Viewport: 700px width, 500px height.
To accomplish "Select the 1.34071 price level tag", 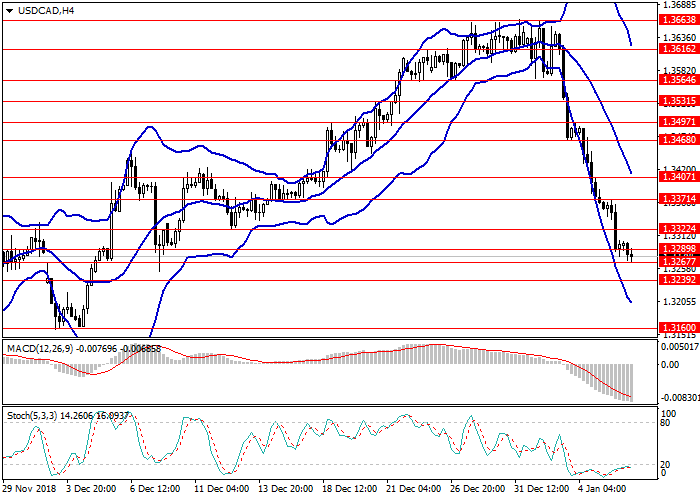I will [x=677, y=177].
